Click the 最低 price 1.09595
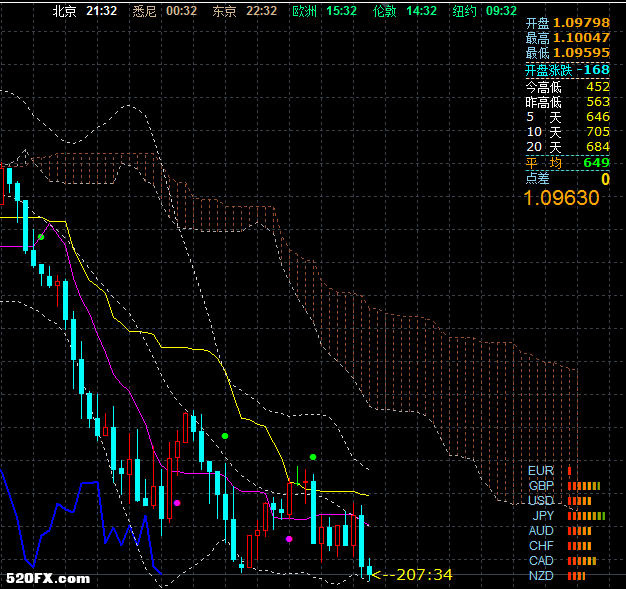 coord(581,53)
